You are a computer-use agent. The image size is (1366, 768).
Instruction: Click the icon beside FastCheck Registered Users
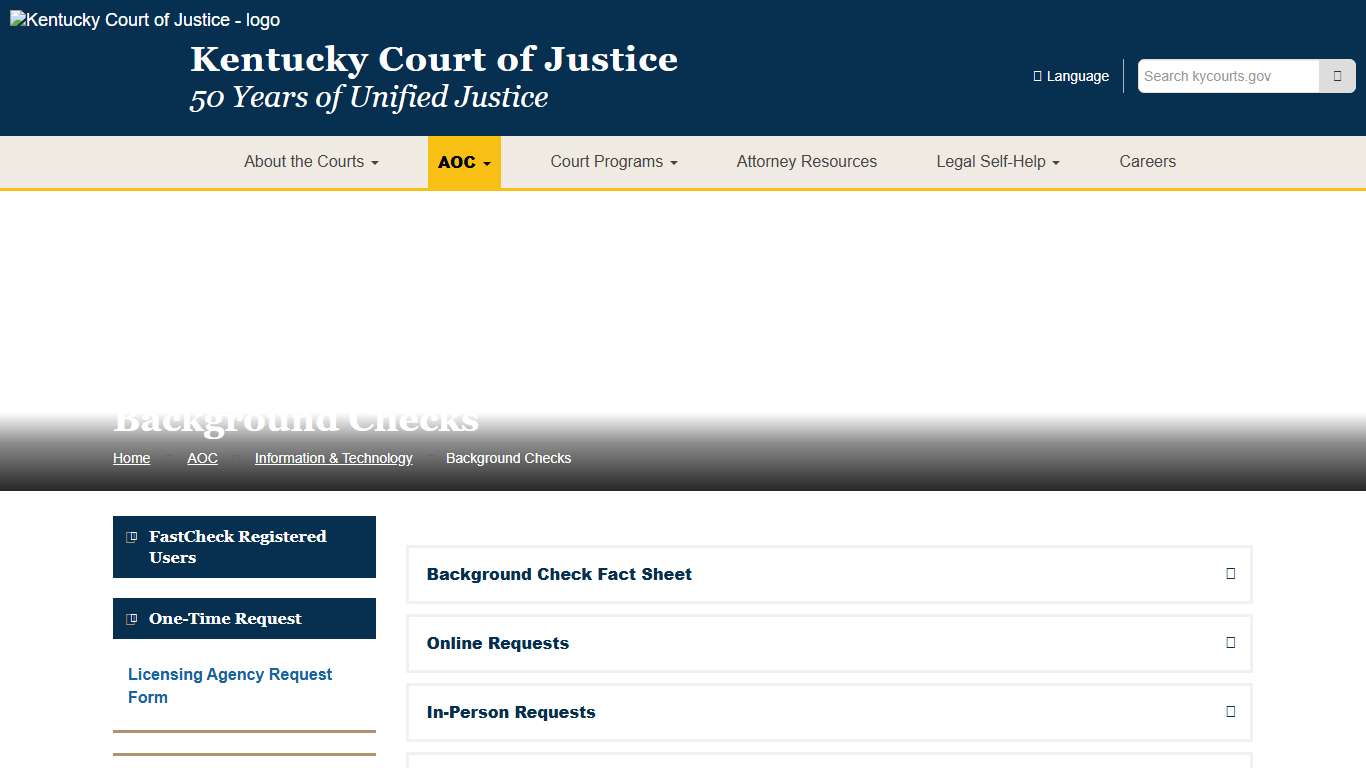tap(131, 536)
